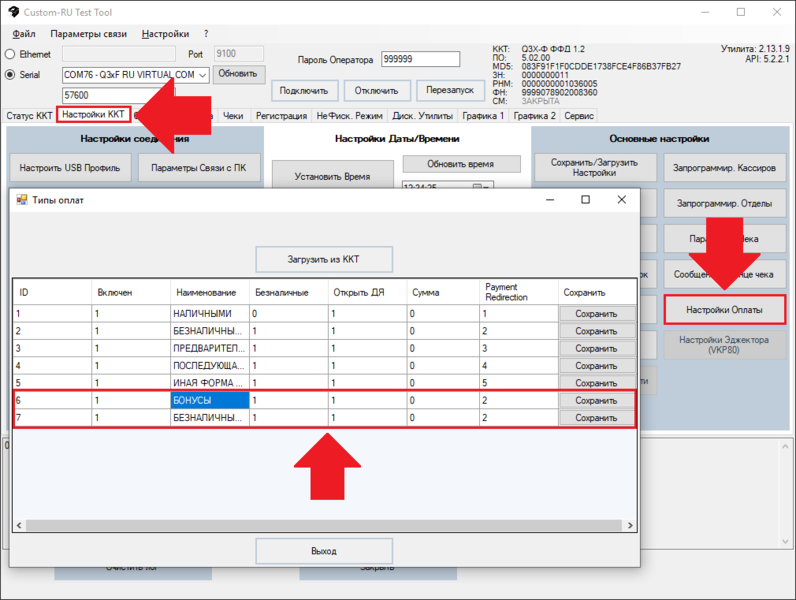Save the БОНУСЫ payment row
Screen dimensions: 796x600
tap(596, 400)
